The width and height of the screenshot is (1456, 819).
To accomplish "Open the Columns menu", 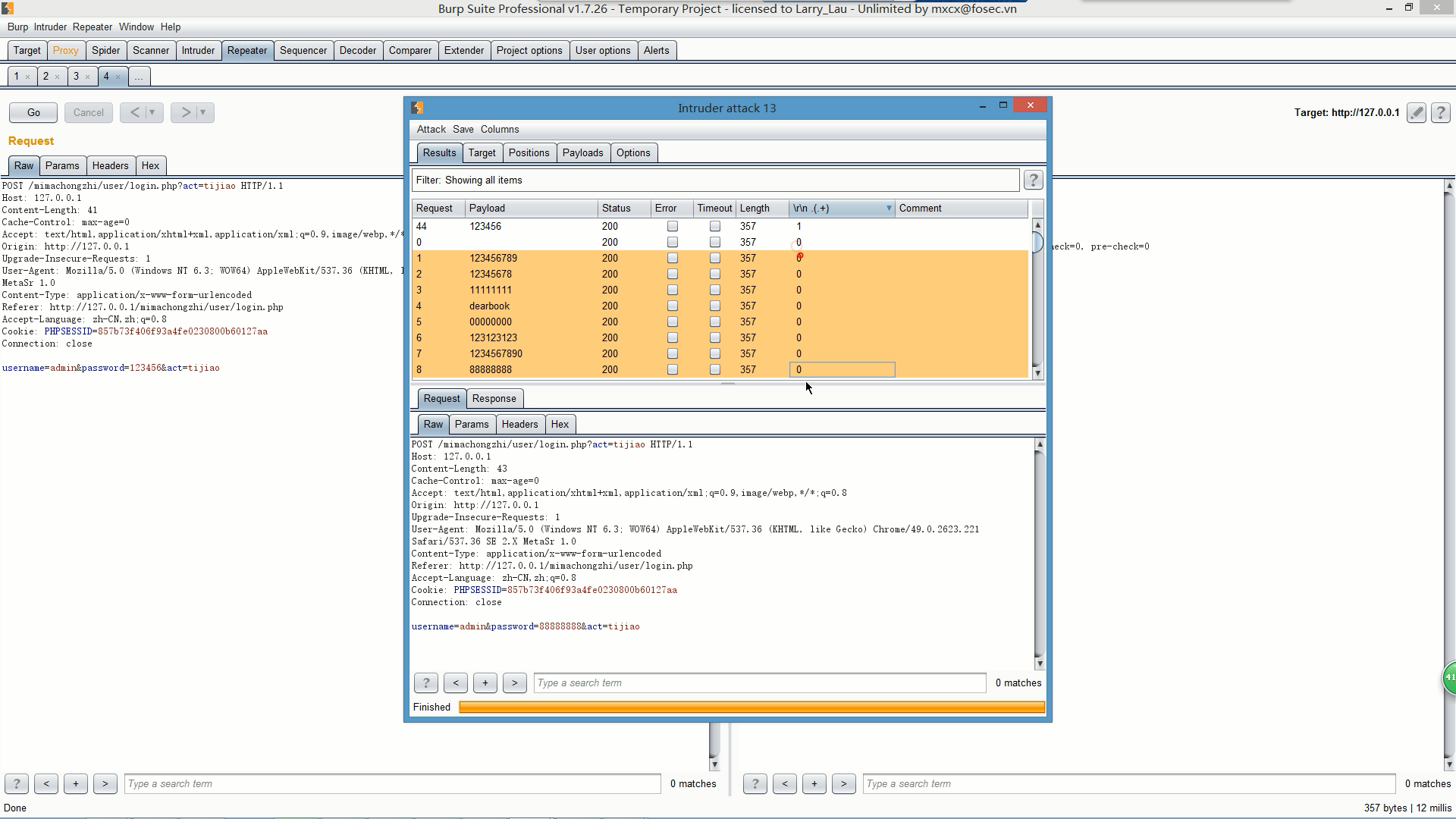I will point(500,129).
